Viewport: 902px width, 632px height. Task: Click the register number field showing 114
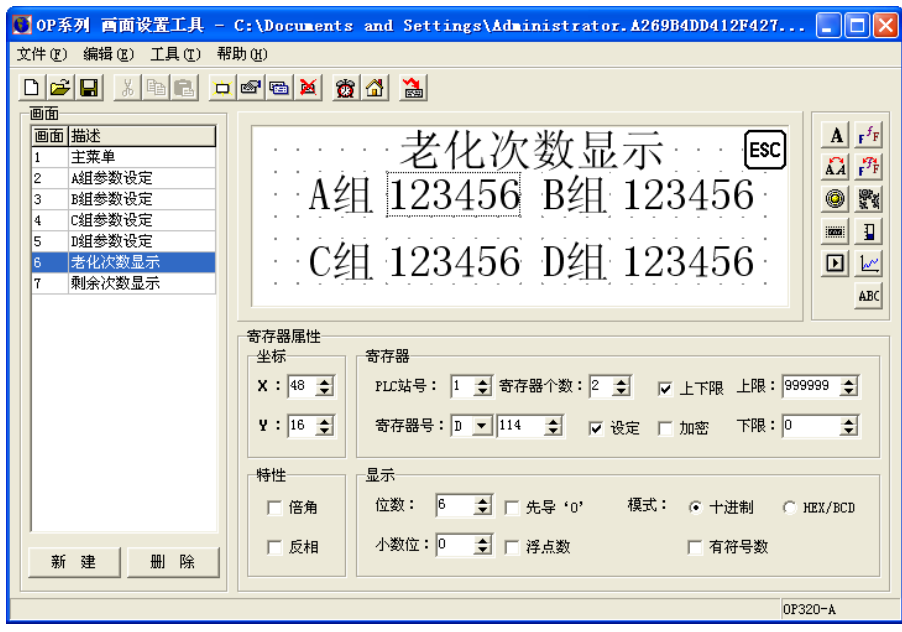(x=521, y=426)
